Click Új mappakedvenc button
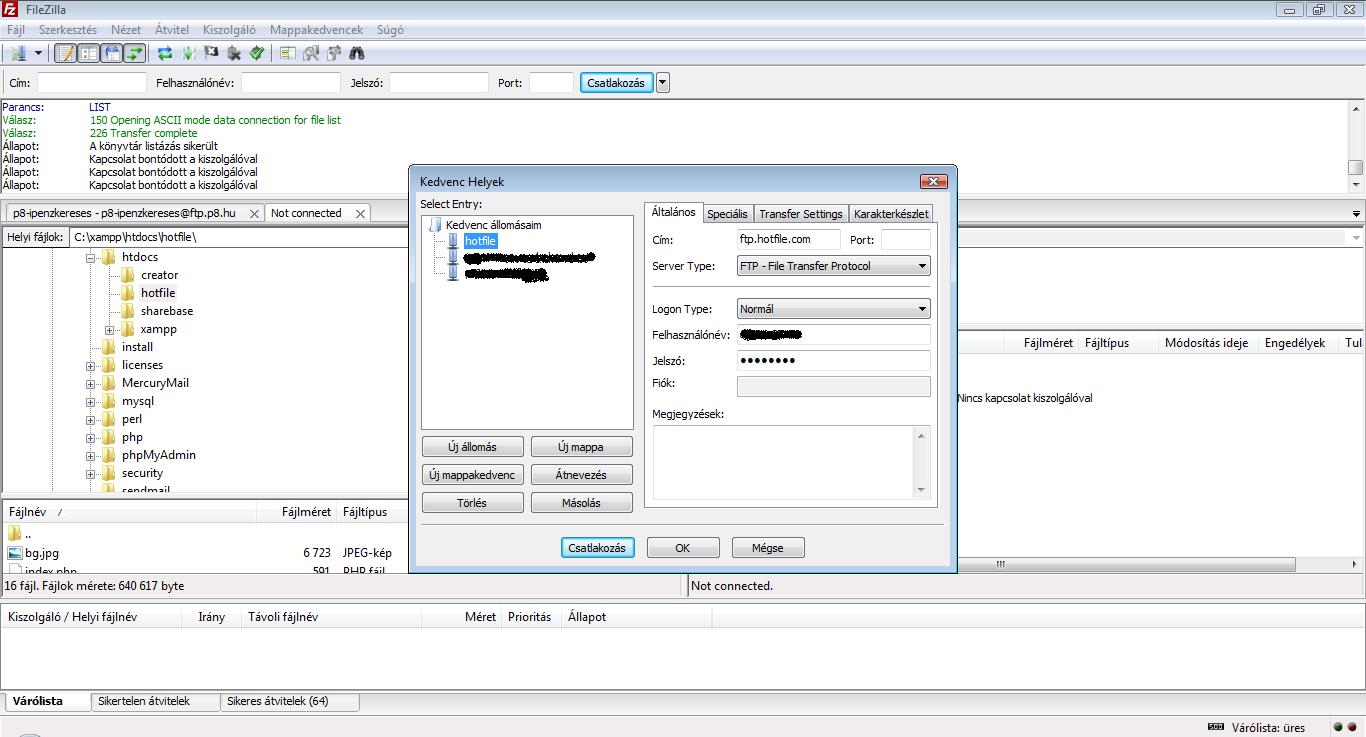Screen dimensions: 1366x737 473,475
